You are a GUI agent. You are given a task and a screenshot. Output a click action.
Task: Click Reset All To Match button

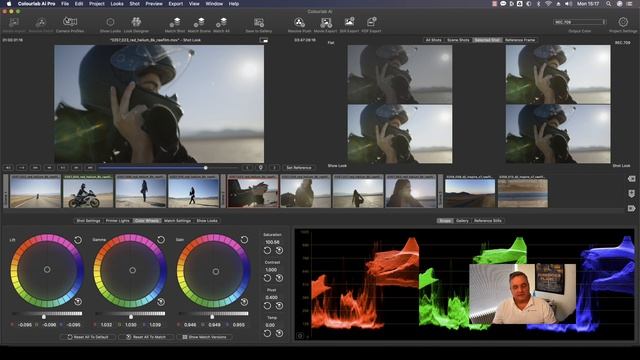click(x=146, y=337)
